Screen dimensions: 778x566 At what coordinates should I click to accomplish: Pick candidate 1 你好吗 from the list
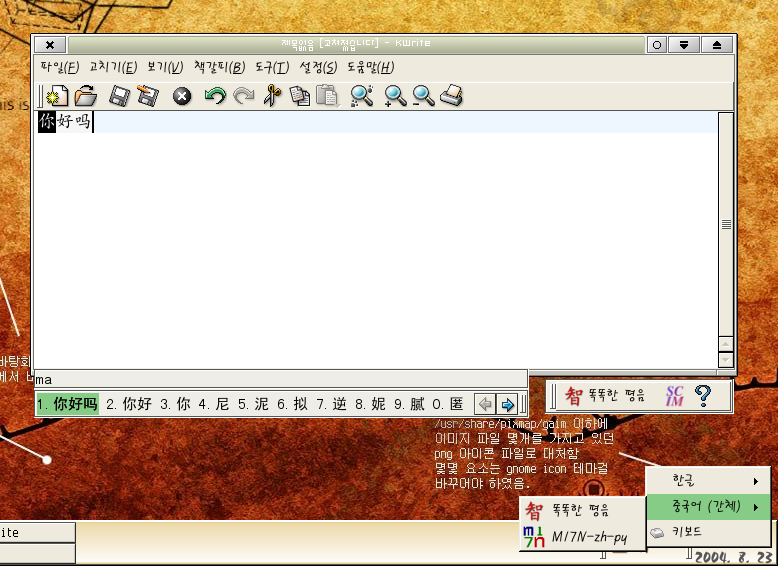(x=68, y=405)
